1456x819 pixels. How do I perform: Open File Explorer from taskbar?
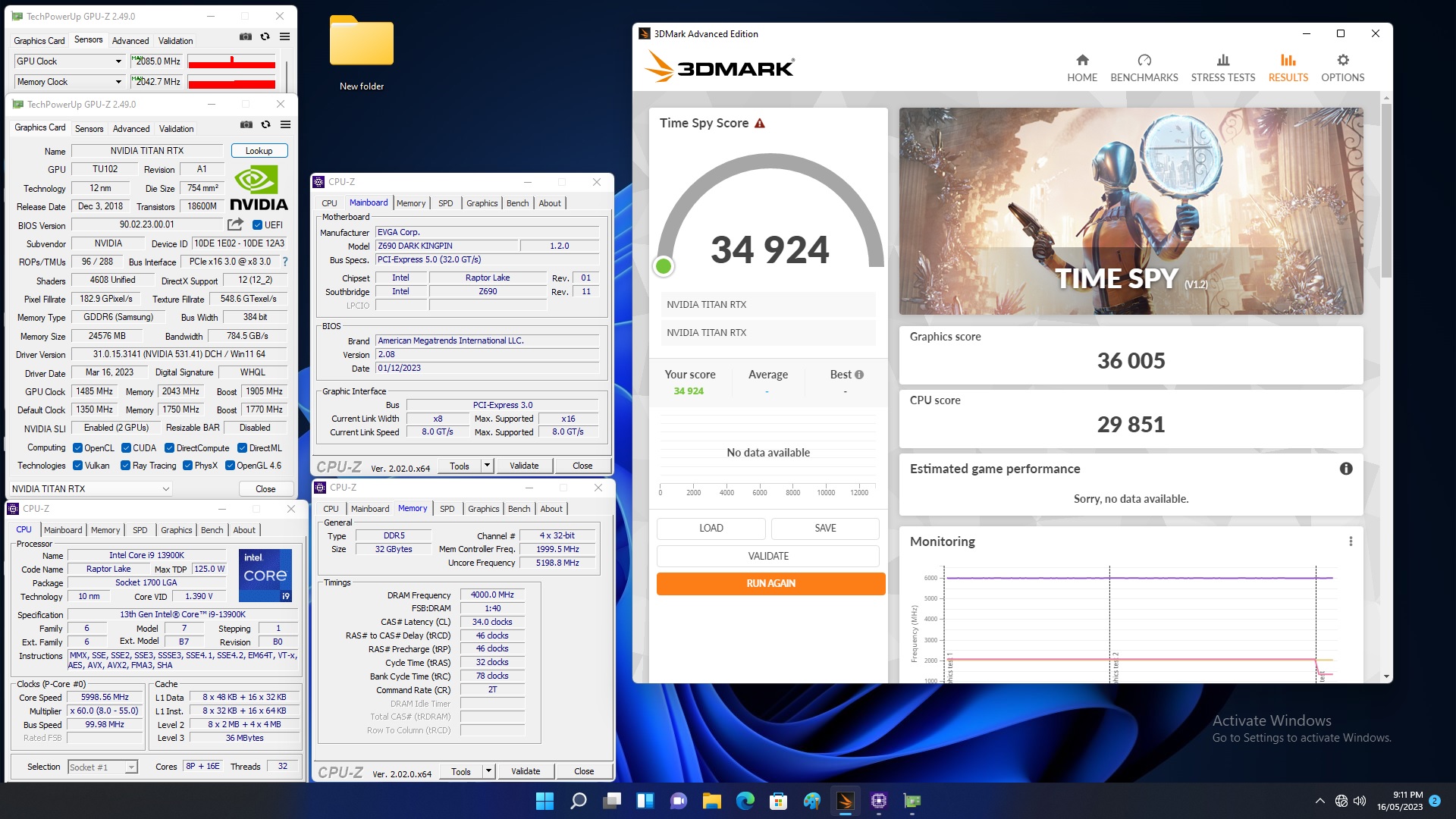click(711, 801)
